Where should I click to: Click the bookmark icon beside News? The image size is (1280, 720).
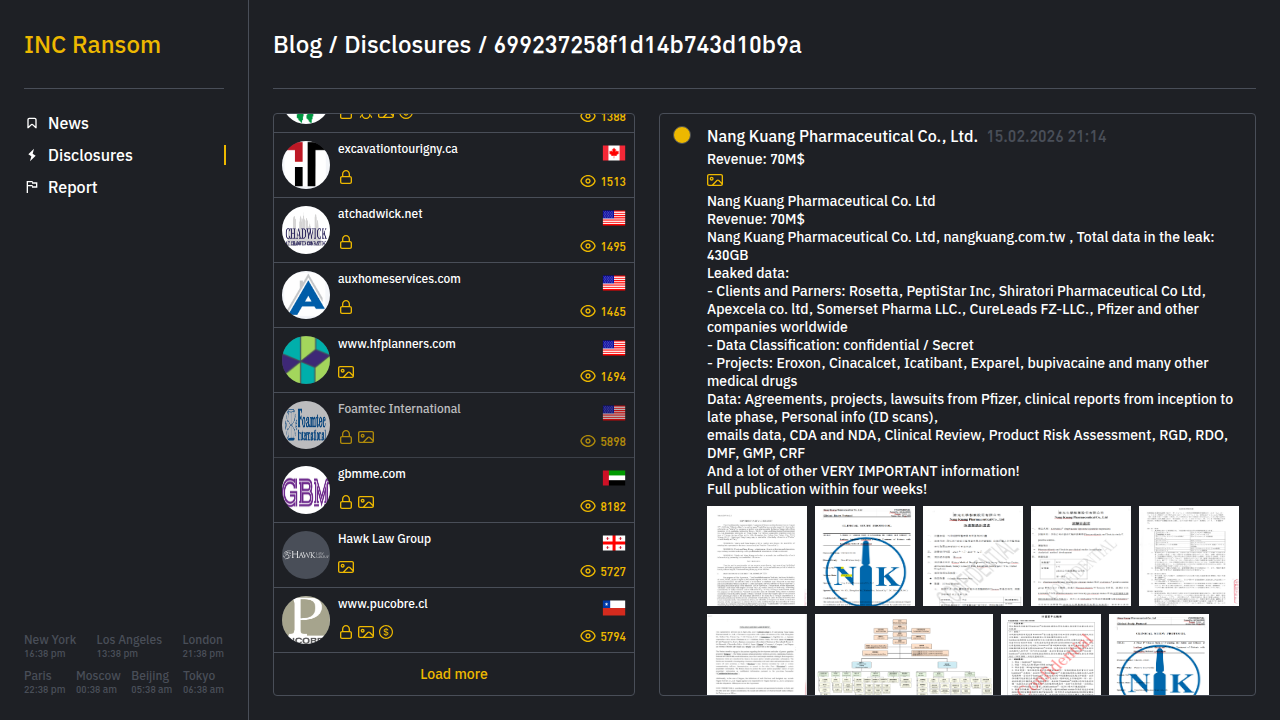click(x=32, y=123)
